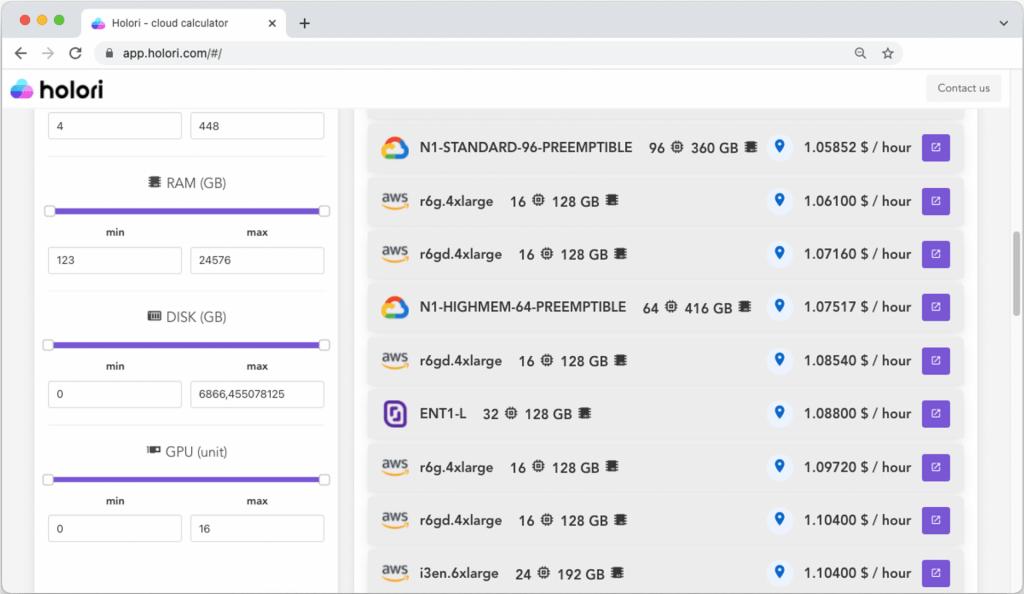Open a new browser tab
Viewport: 1024px width, 594px height.
coord(304,22)
